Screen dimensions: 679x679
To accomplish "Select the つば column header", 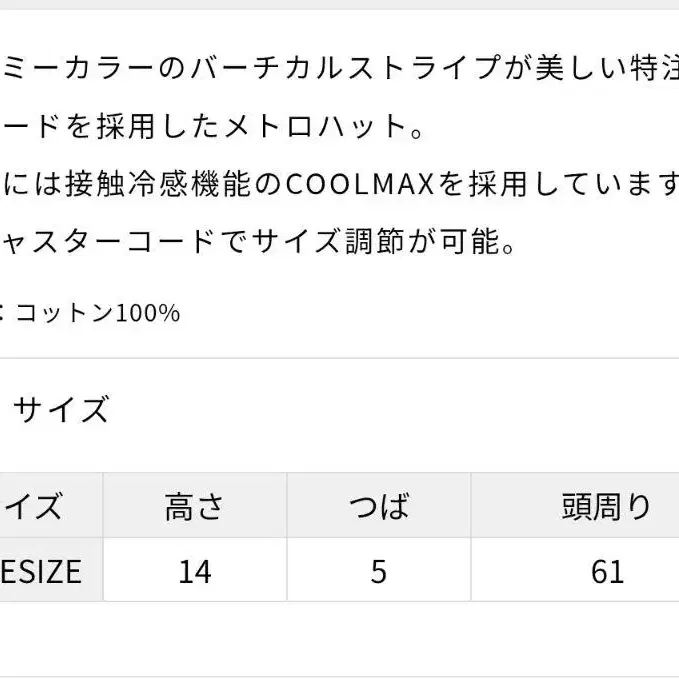I will [379, 505].
